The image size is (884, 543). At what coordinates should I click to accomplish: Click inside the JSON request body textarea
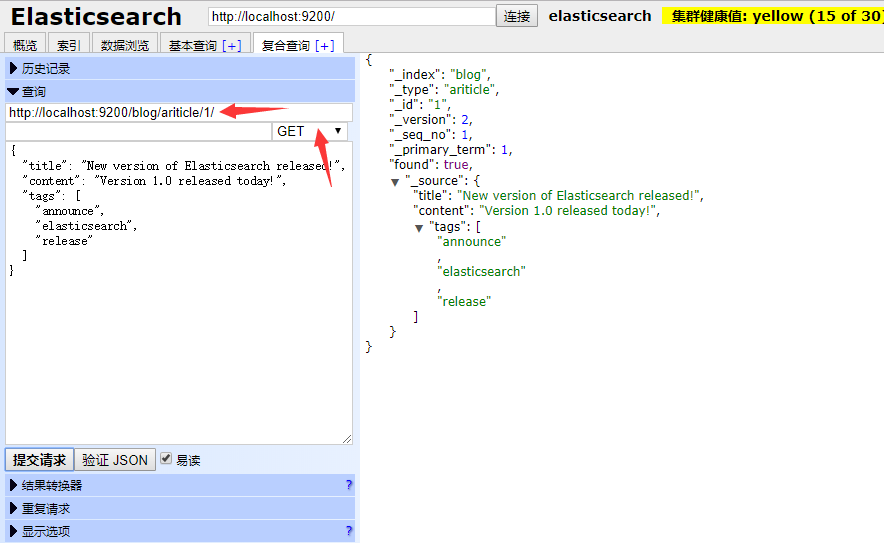[179, 293]
